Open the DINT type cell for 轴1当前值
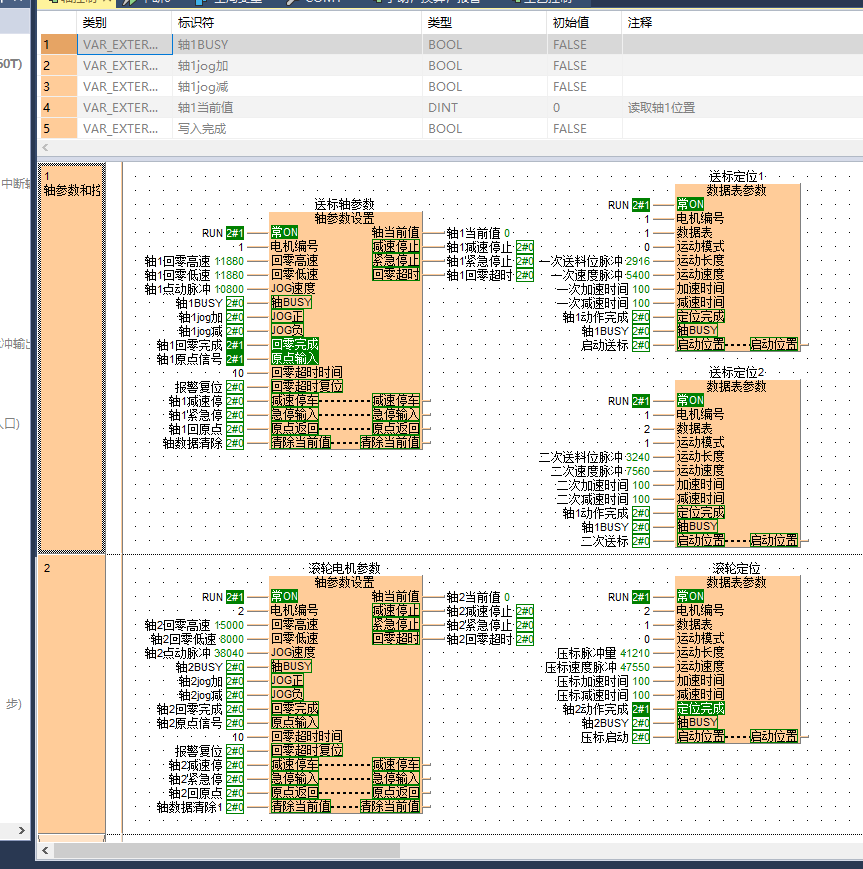This screenshot has height=869, width=863. 444,108
